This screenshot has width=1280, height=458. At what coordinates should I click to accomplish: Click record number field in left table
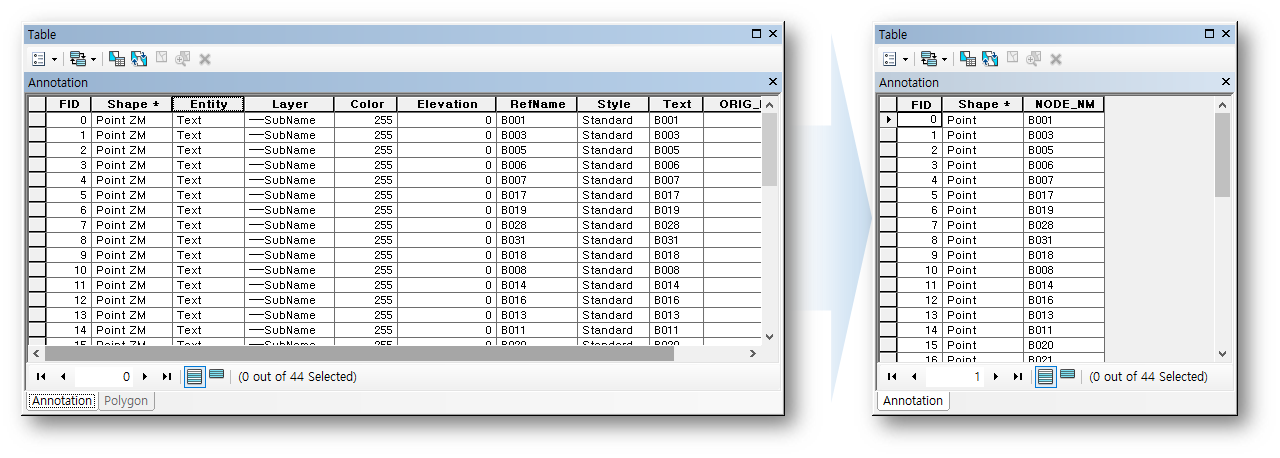tap(104, 377)
